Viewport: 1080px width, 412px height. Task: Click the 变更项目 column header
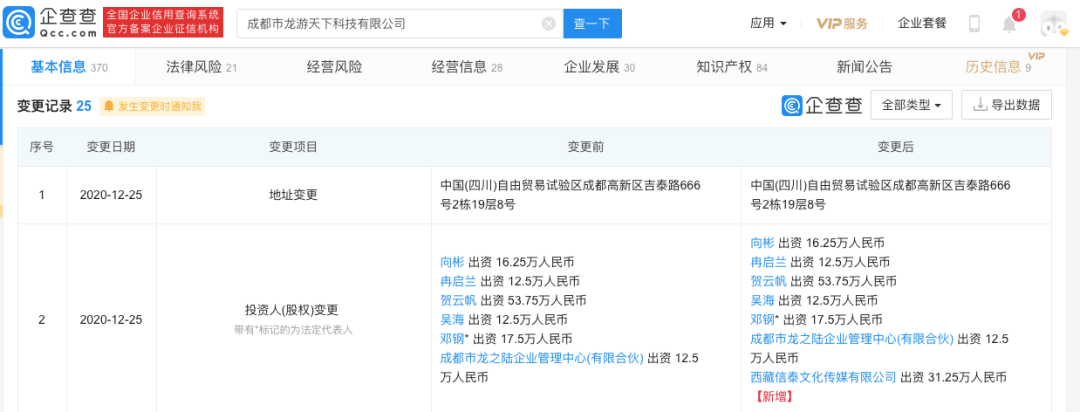click(x=293, y=147)
